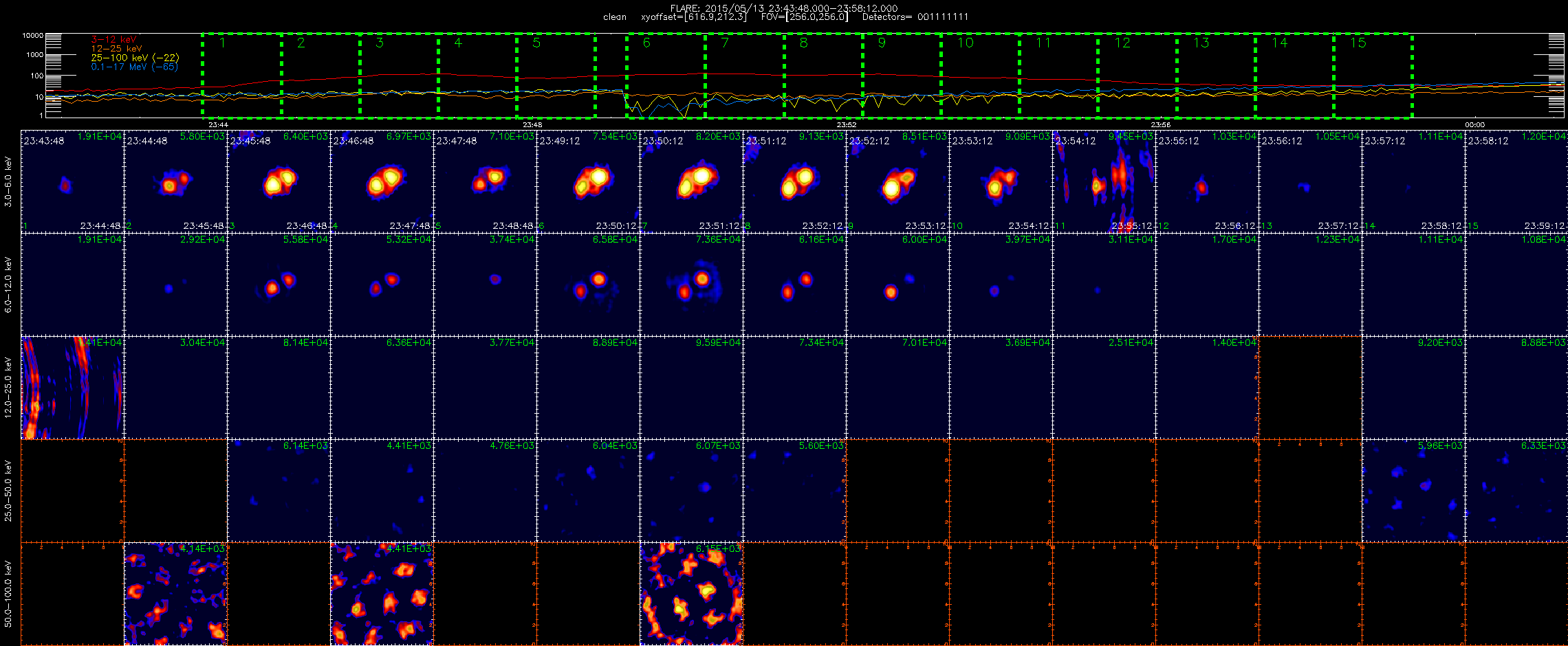The height and width of the screenshot is (646, 1568).
Task: Open the 12.0-25.0 keV image for interval 6
Action: (588, 388)
